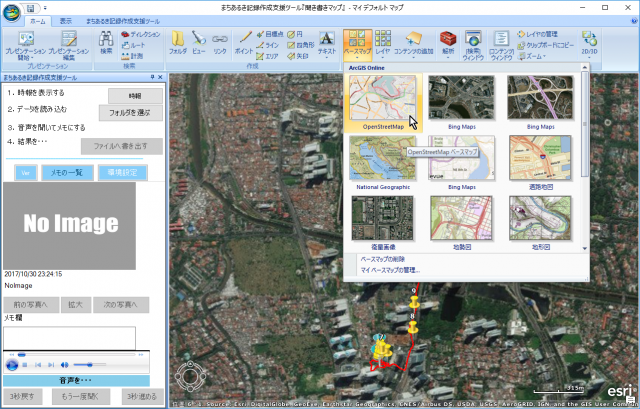Switch to the ホーム ribbon tab

(38, 21)
